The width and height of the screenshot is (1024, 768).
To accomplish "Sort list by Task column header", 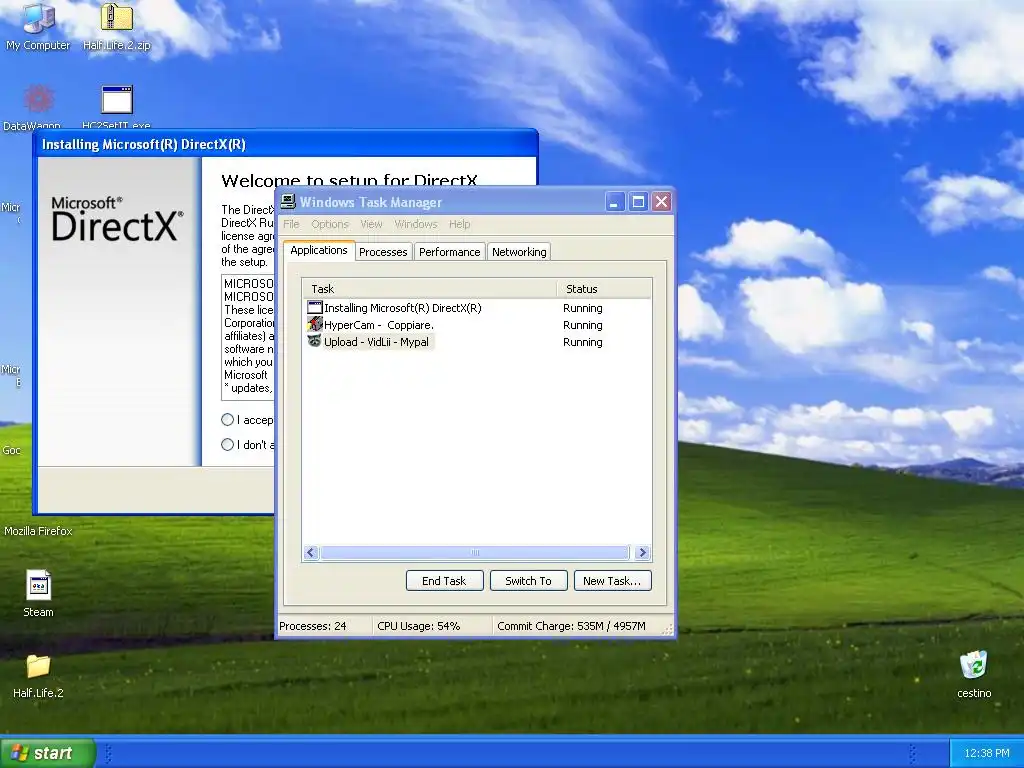I will [x=430, y=289].
